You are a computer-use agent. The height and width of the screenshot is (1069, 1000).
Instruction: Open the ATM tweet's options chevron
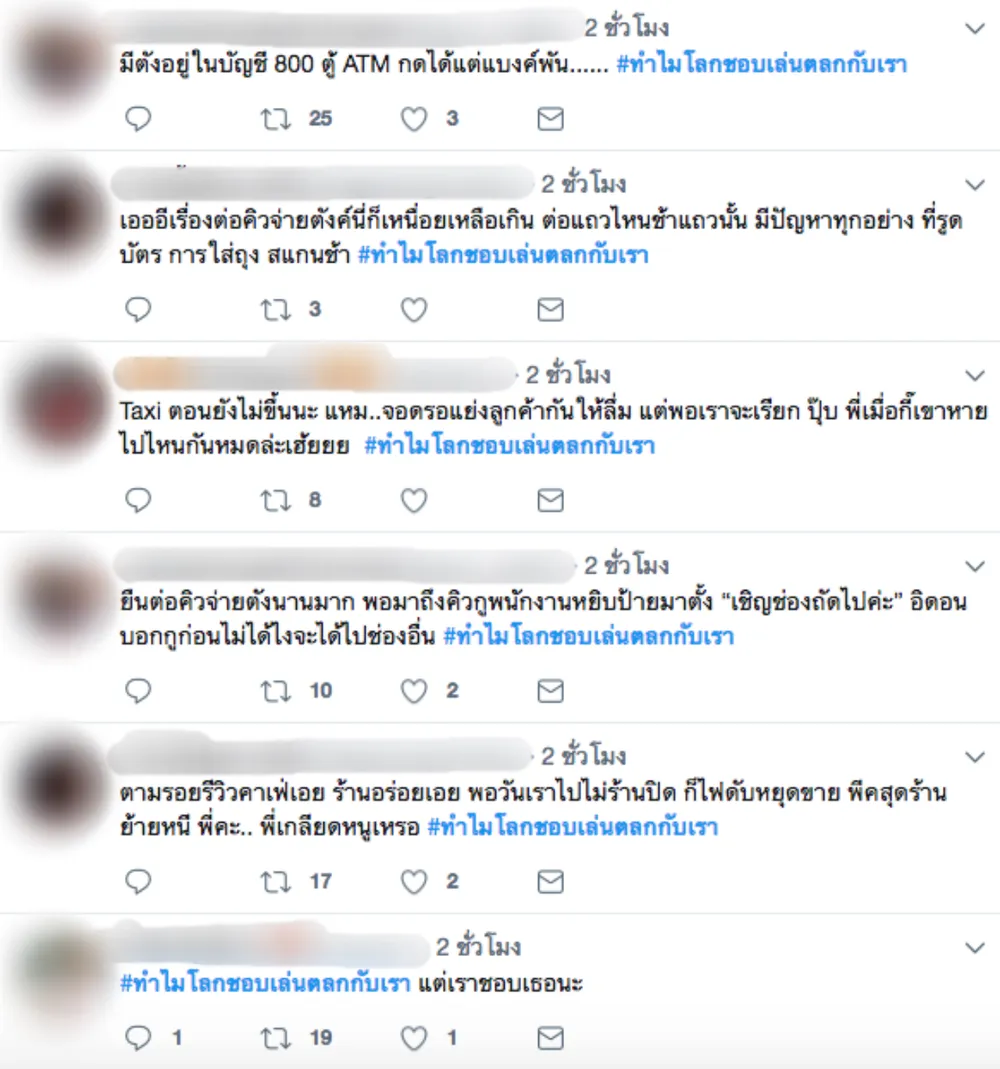click(x=975, y=29)
